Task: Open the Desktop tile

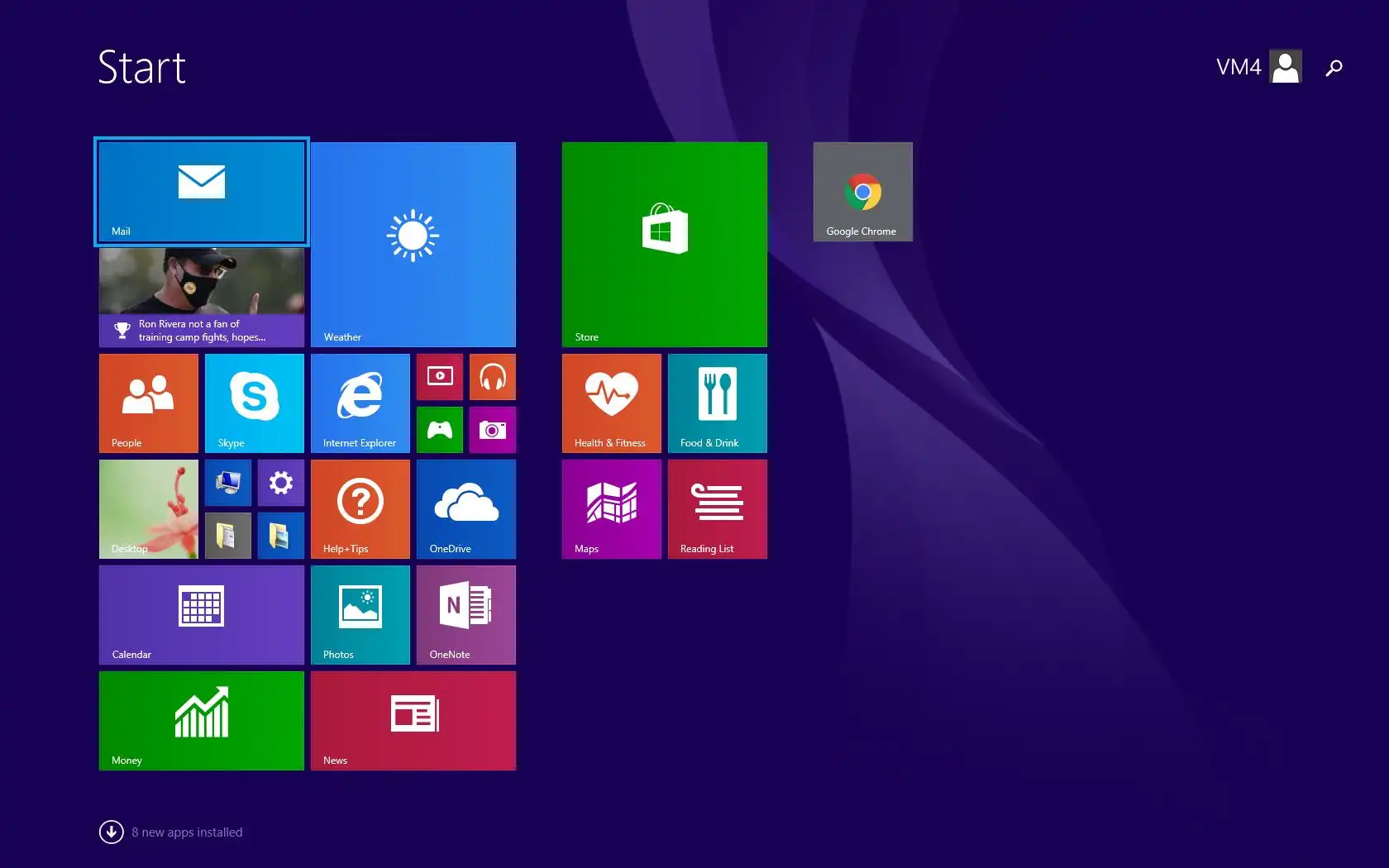Action: [149, 509]
